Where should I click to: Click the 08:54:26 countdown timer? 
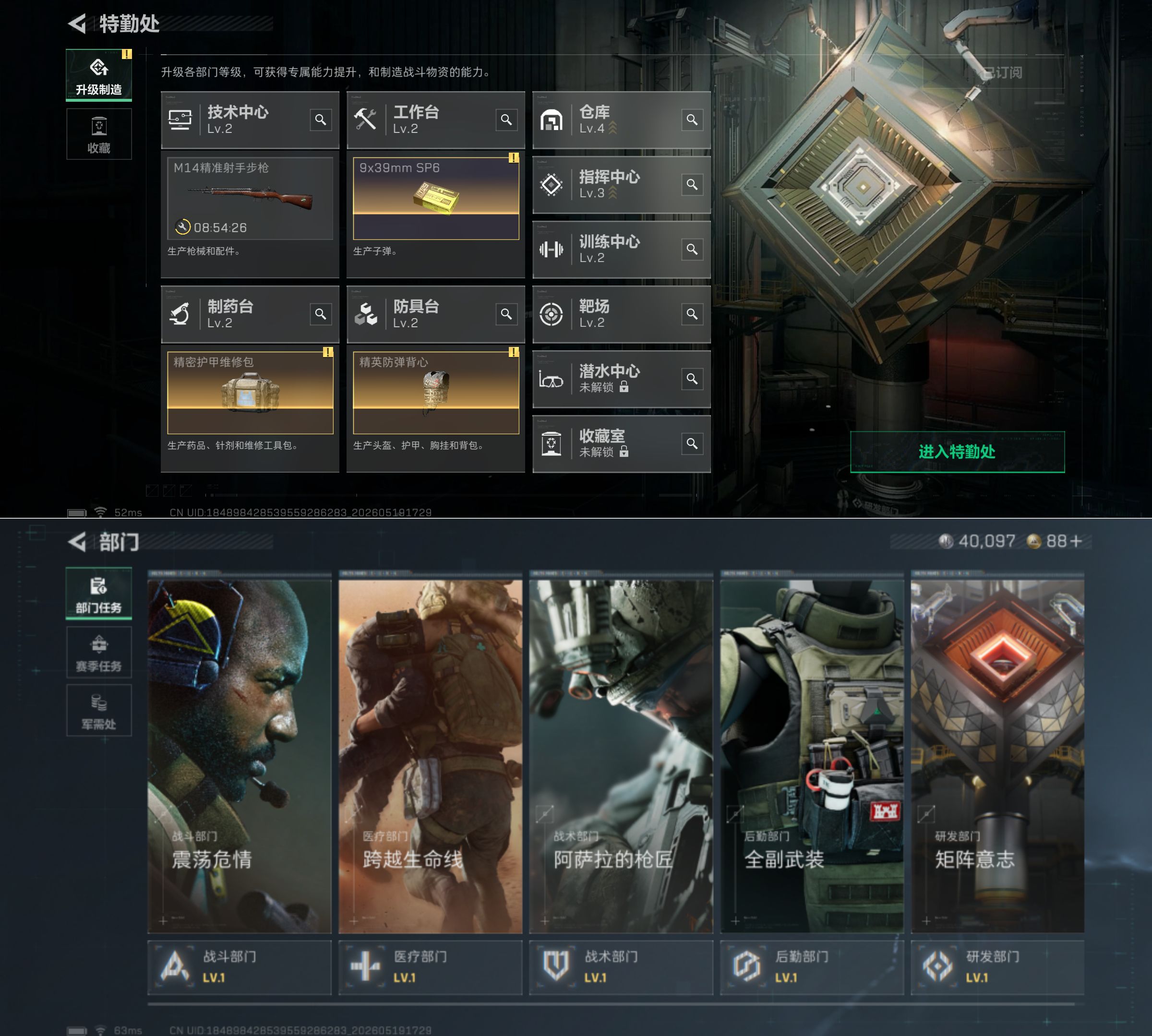pos(220,228)
